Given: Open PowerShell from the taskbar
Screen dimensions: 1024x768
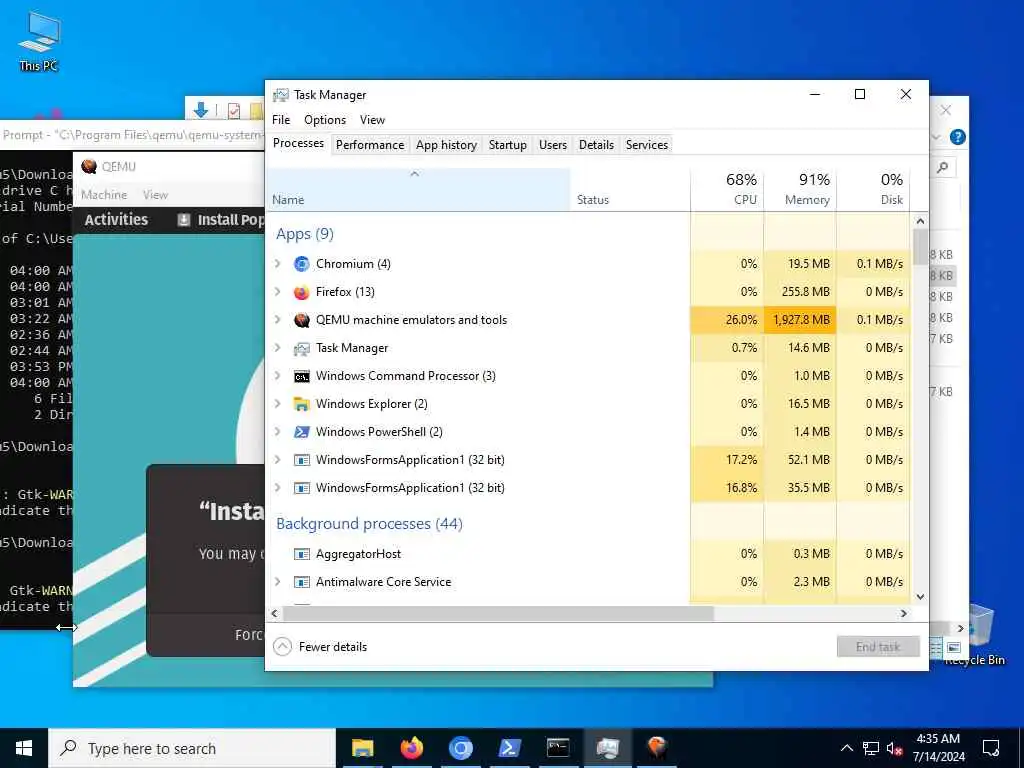Looking at the screenshot, I should click(509, 748).
